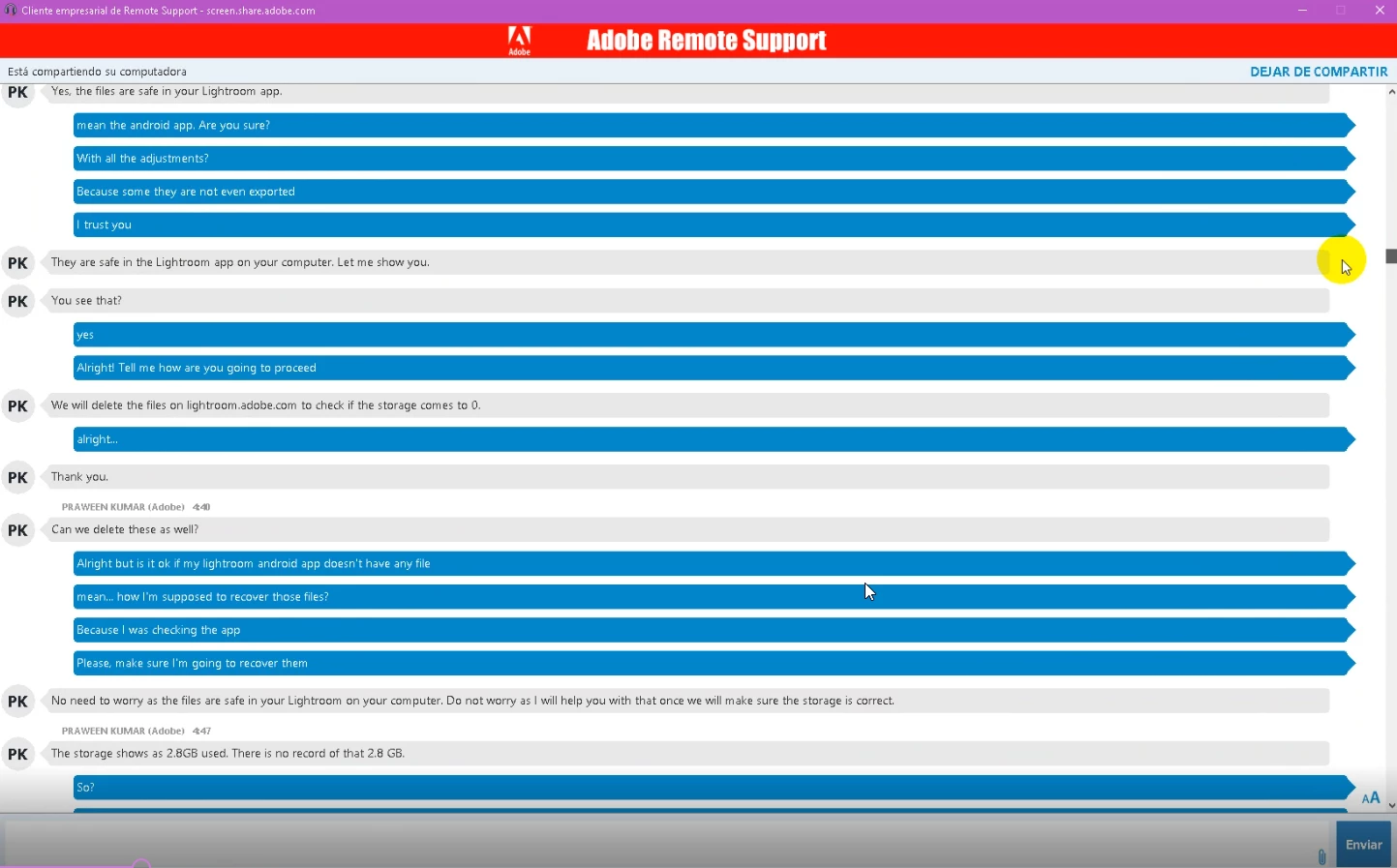
Task: Click the paperclip attachment icon
Action: [1321, 856]
